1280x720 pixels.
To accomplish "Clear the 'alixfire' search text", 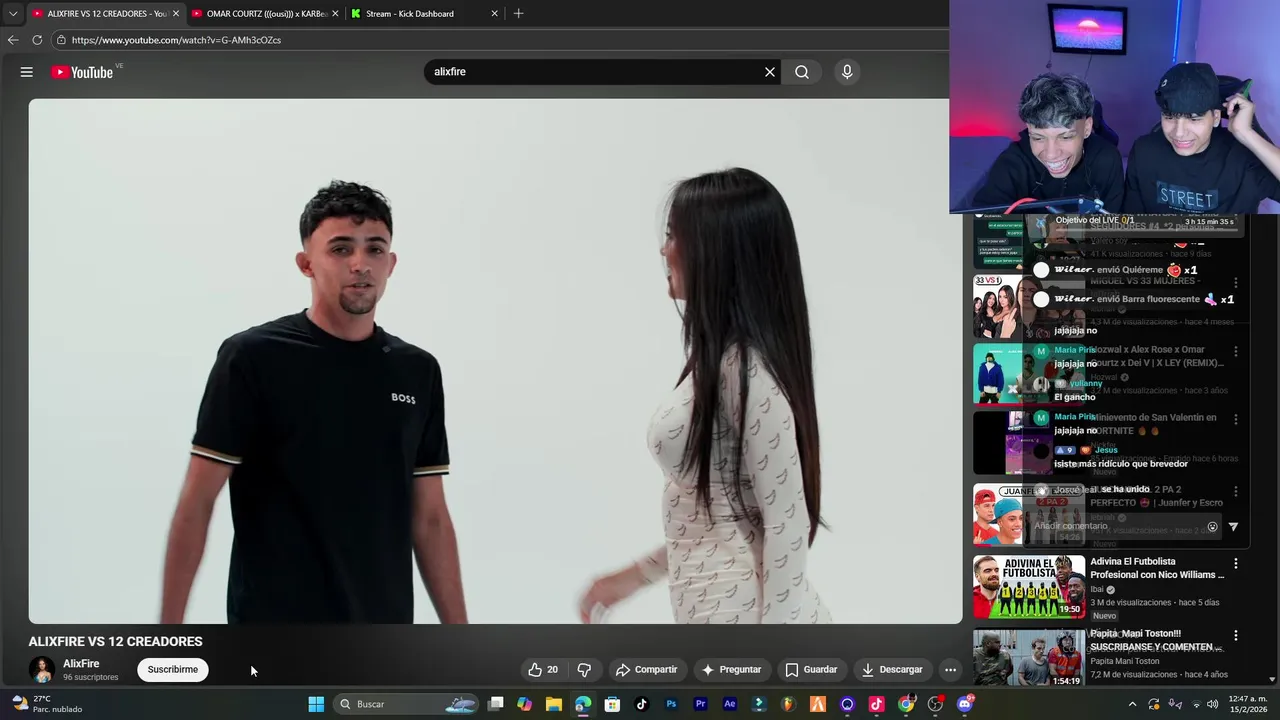I will coord(770,72).
